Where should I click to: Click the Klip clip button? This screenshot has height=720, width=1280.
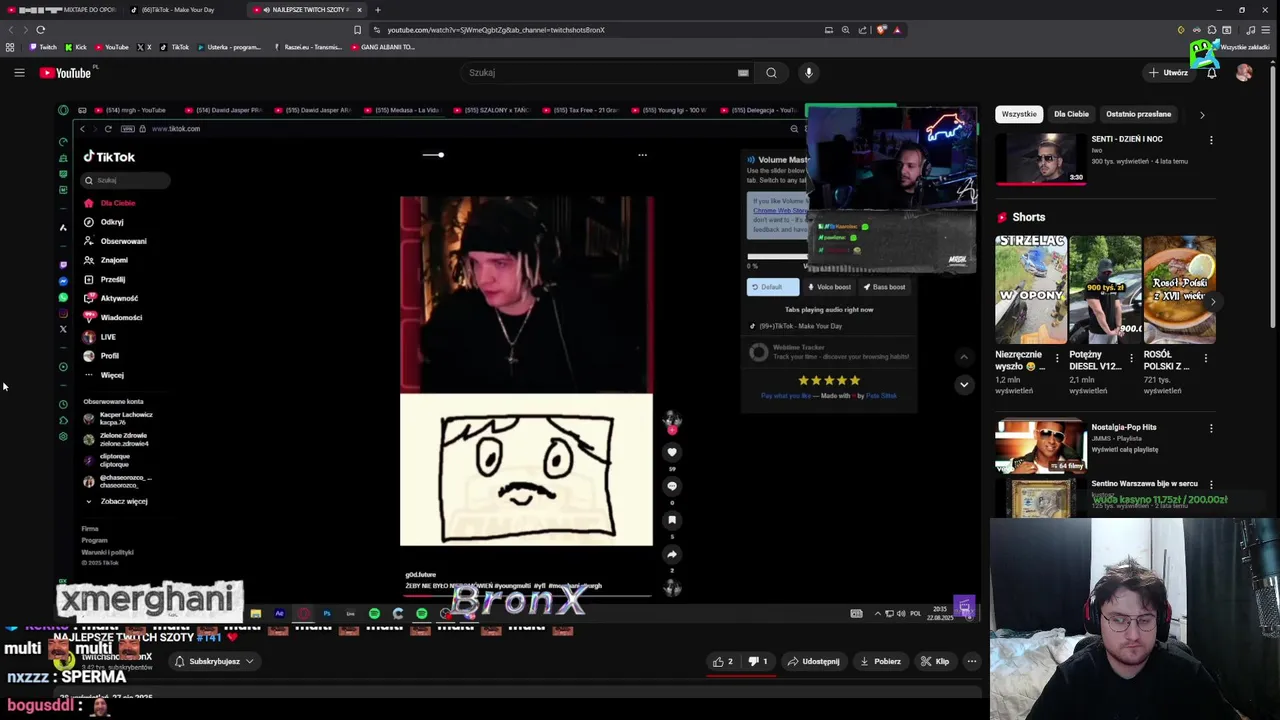[935, 661]
